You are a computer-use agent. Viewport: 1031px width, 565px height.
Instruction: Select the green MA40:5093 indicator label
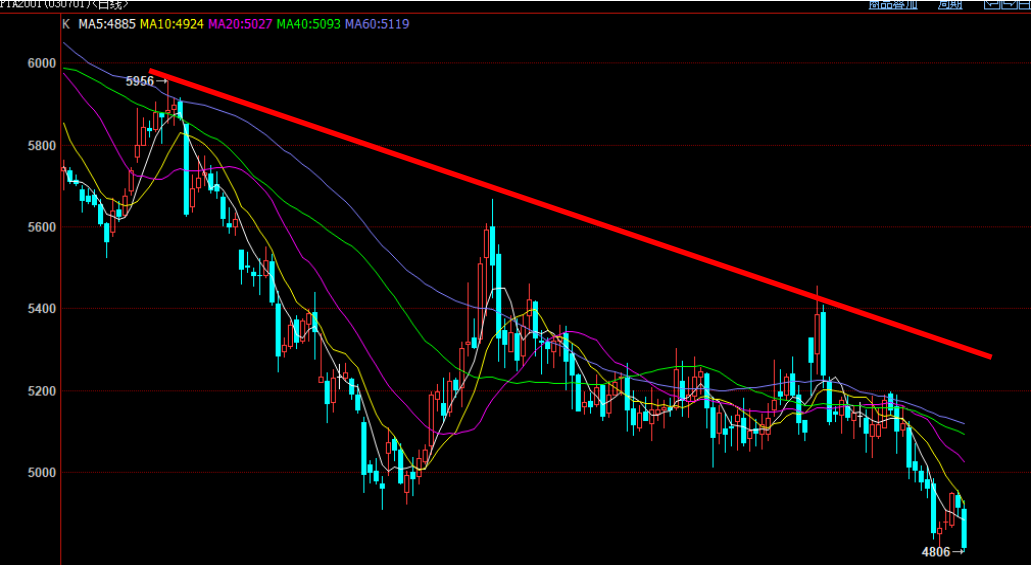click(308, 24)
